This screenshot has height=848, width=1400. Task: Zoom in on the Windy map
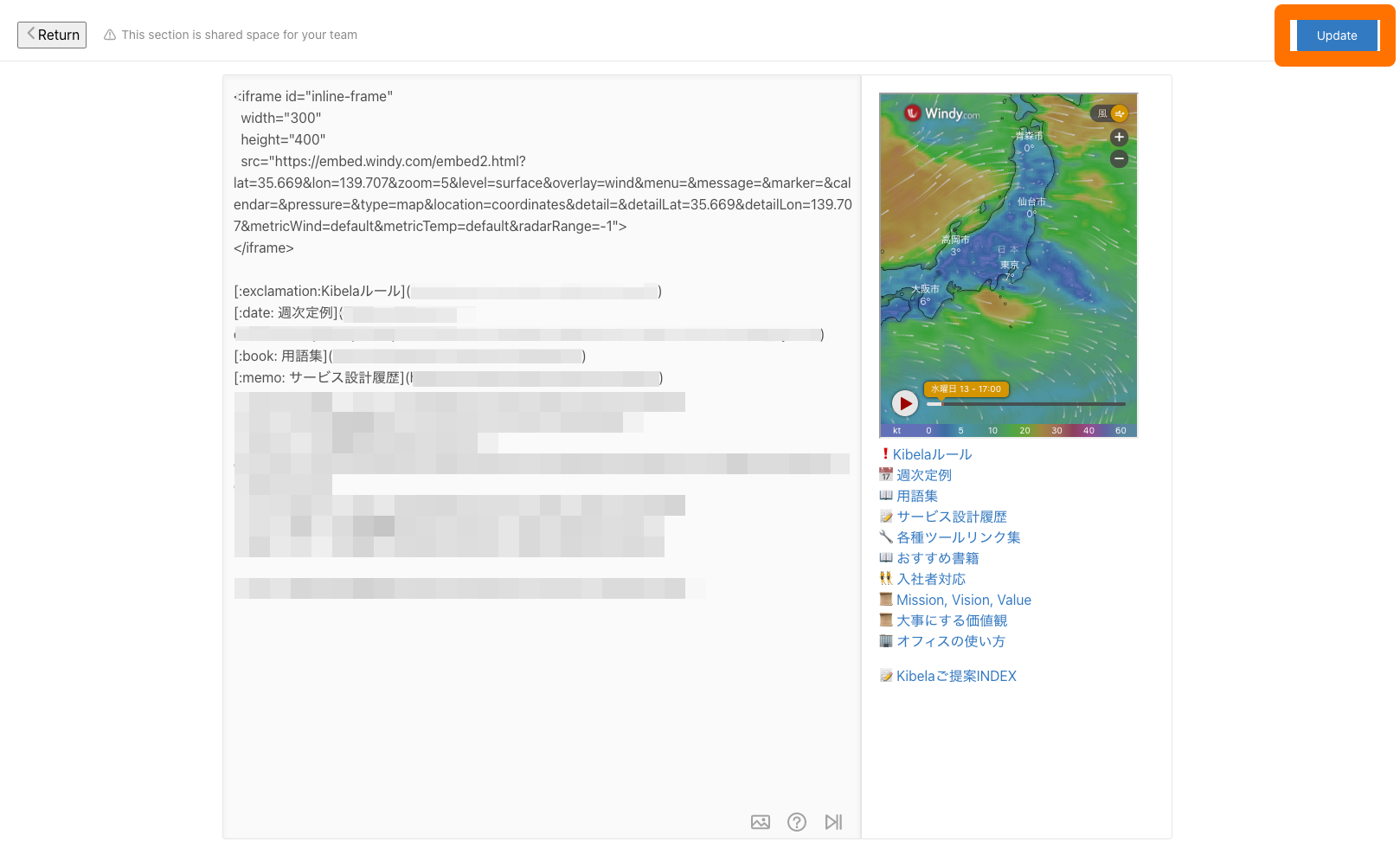[1119, 137]
